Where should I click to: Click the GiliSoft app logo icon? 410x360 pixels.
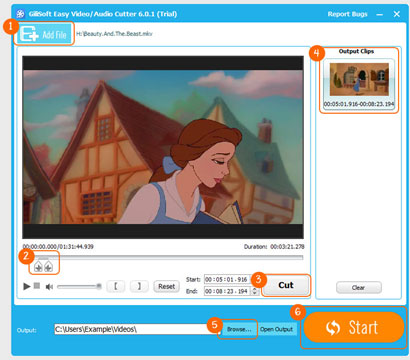click(x=20, y=14)
